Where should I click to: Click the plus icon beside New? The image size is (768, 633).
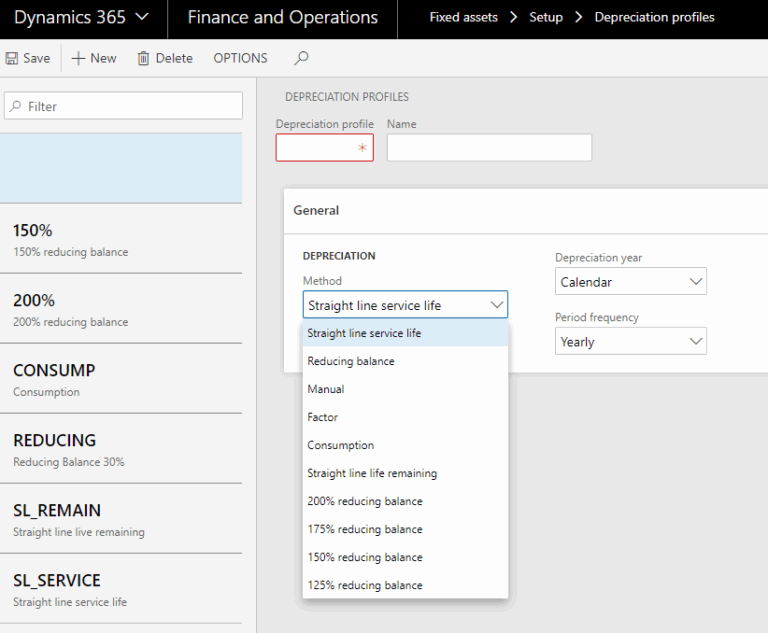[x=78, y=58]
